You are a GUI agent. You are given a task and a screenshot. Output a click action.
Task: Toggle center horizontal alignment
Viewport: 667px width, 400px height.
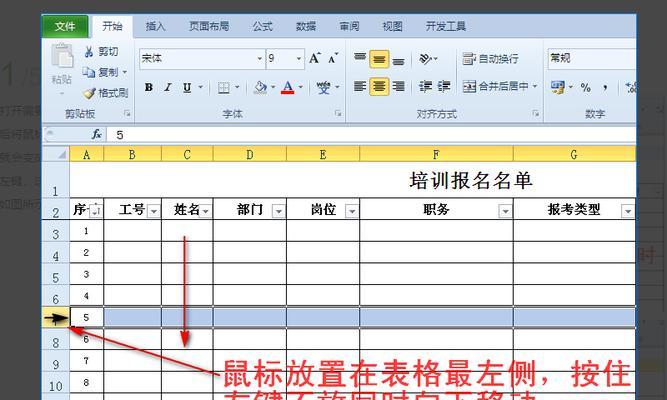[x=379, y=87]
